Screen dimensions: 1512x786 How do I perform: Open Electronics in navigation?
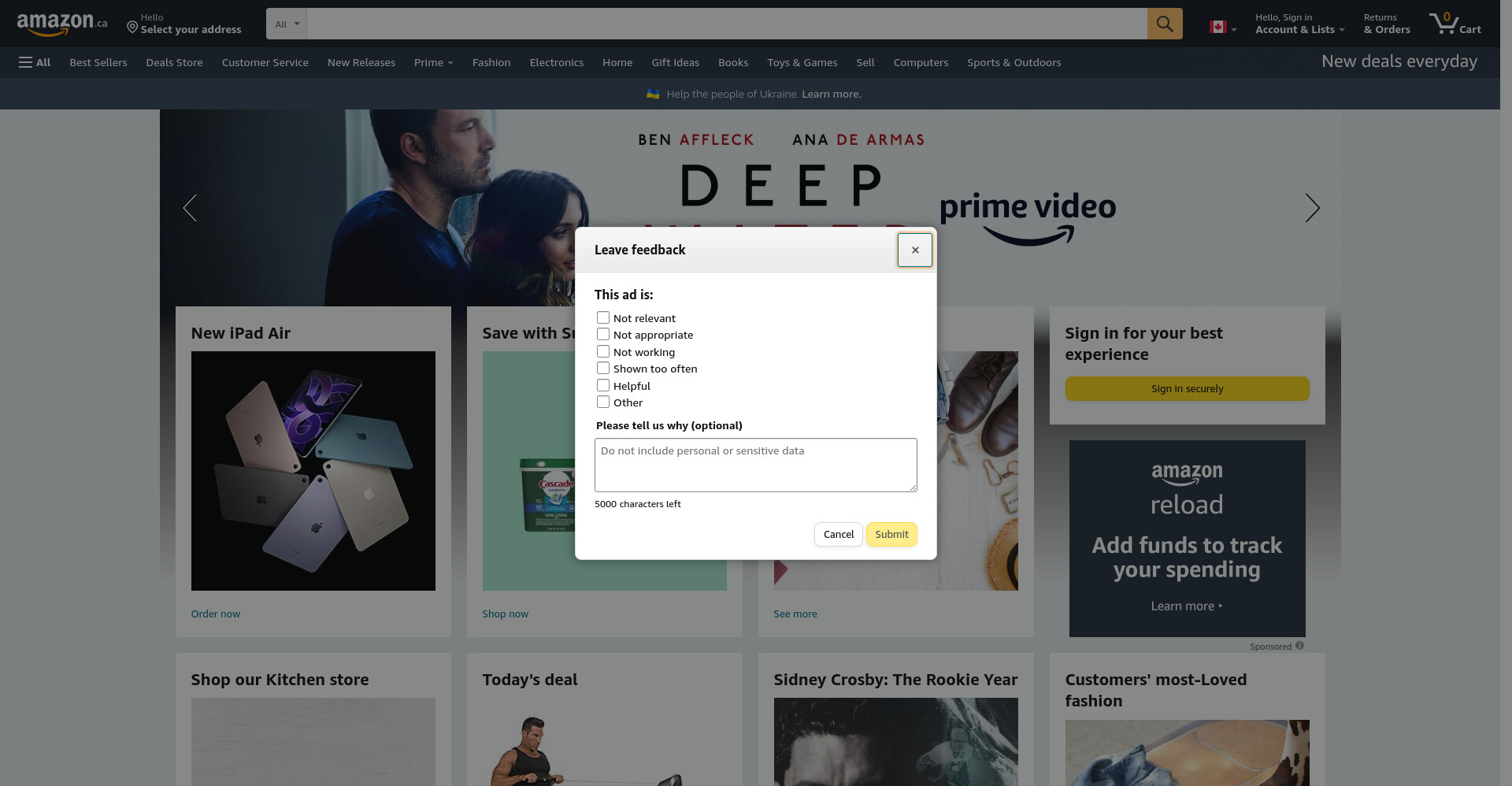556,62
